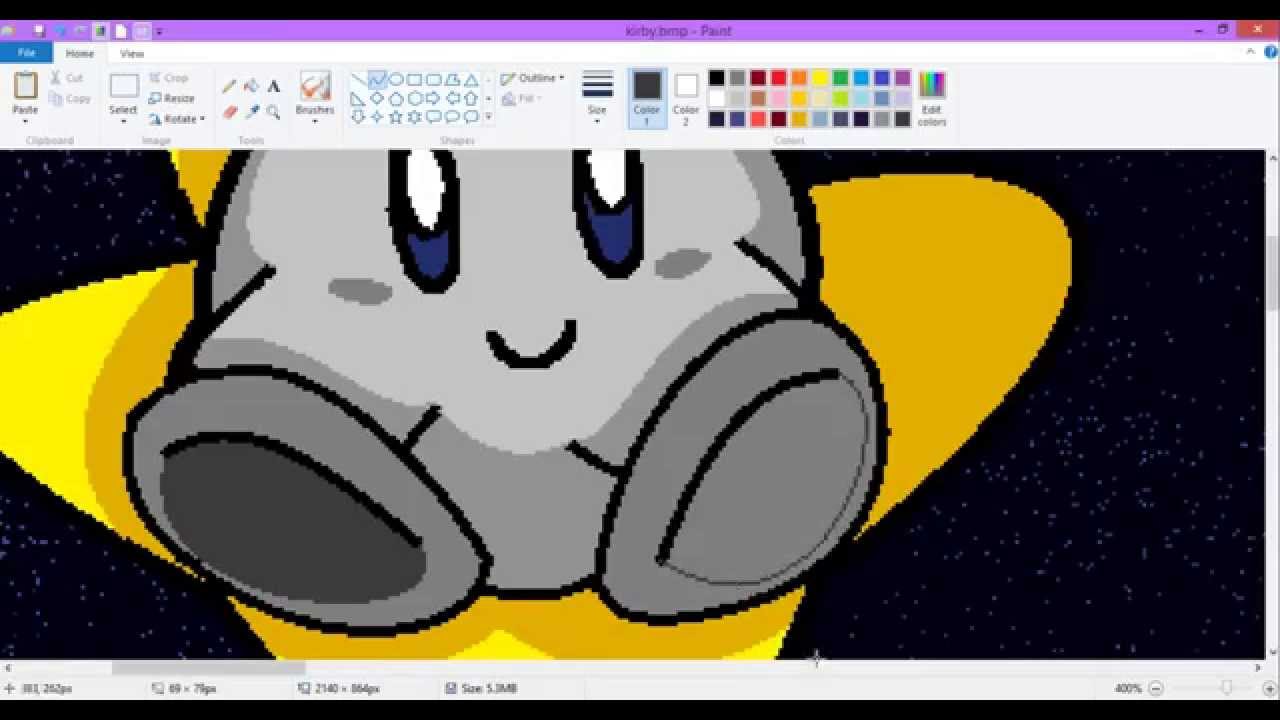Image resolution: width=1280 pixels, height=720 pixels.
Task: Choose the Oval callout shape
Action: pos(452,117)
